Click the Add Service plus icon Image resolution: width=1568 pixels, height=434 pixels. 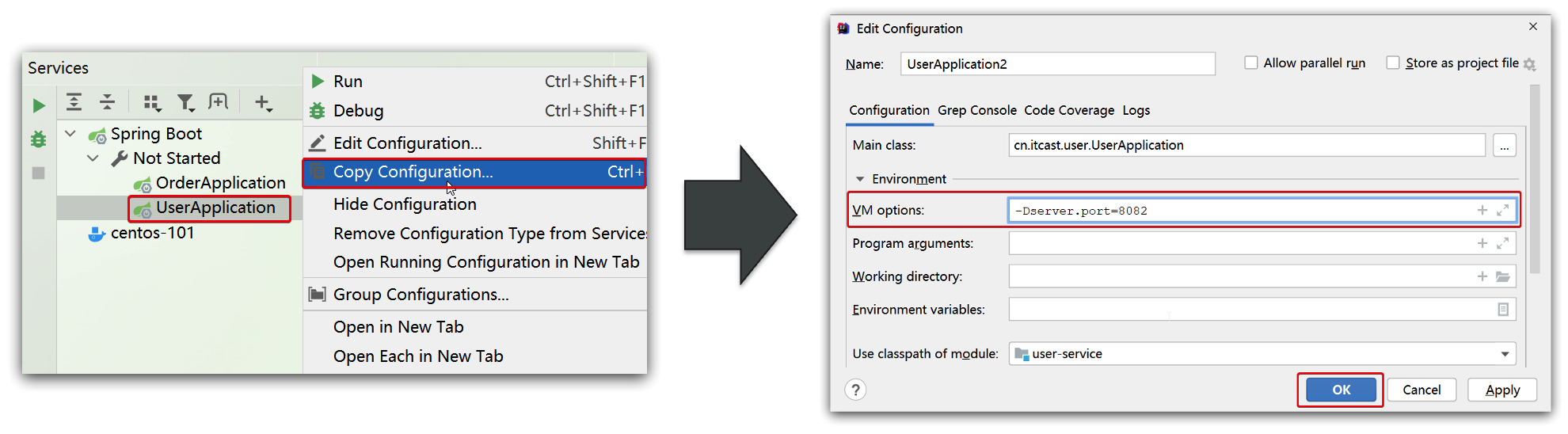click(x=263, y=102)
